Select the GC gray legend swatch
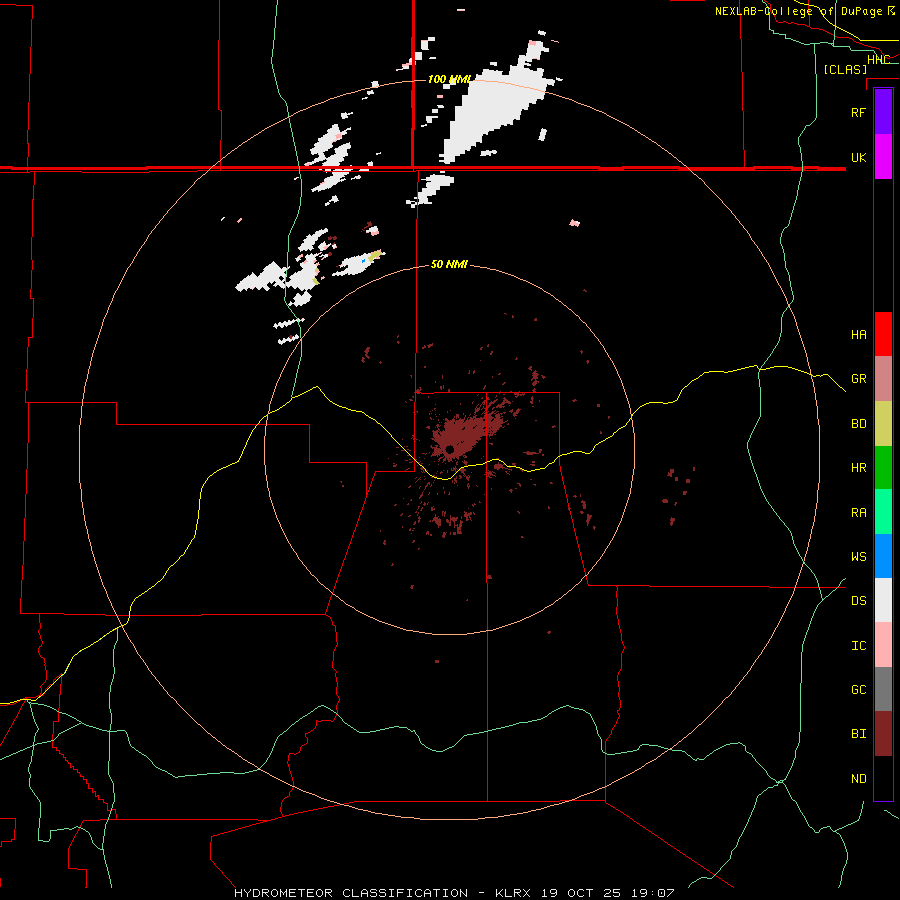 pyautogui.click(x=883, y=689)
